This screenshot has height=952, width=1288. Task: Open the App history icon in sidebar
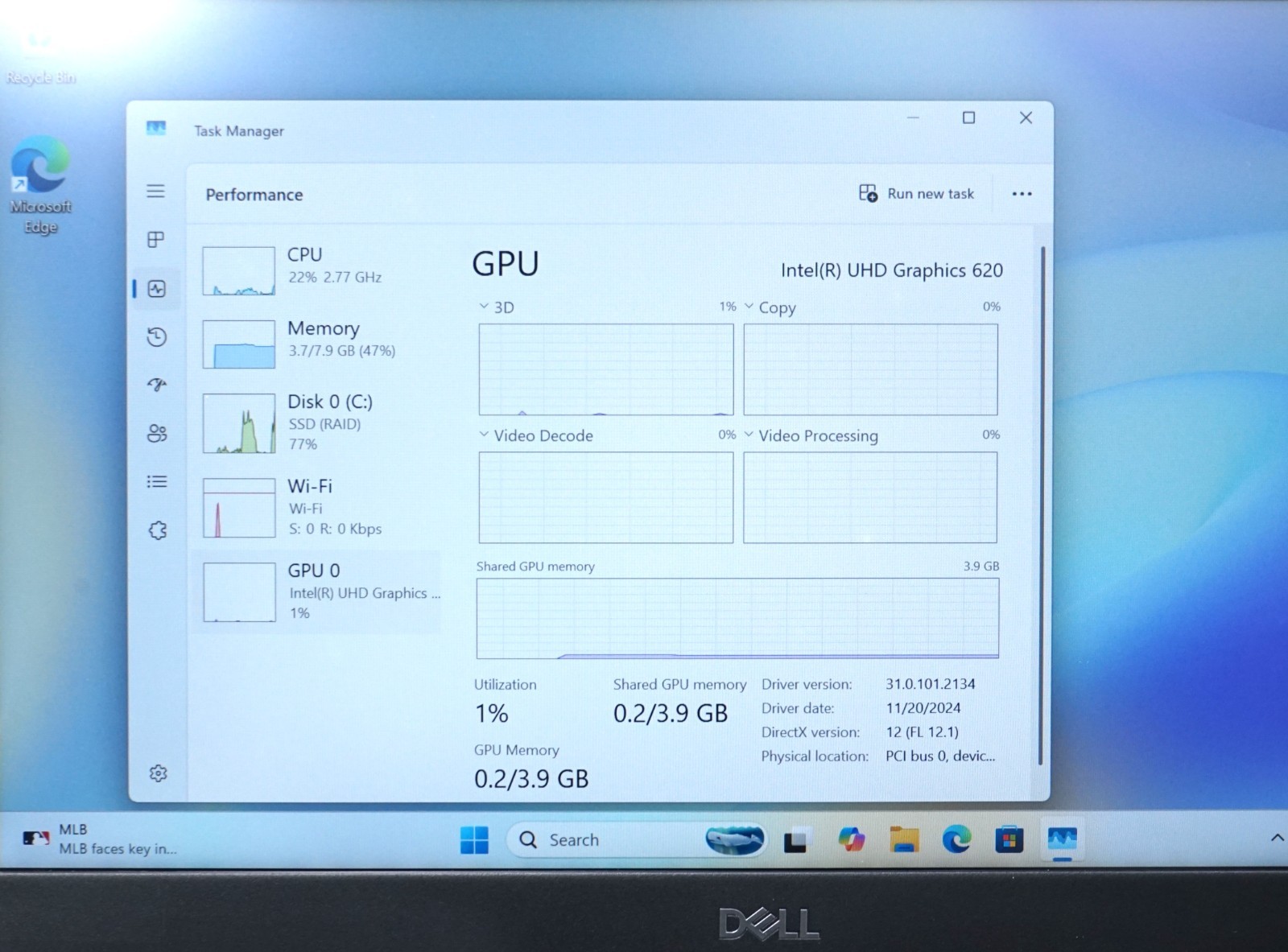(x=157, y=336)
